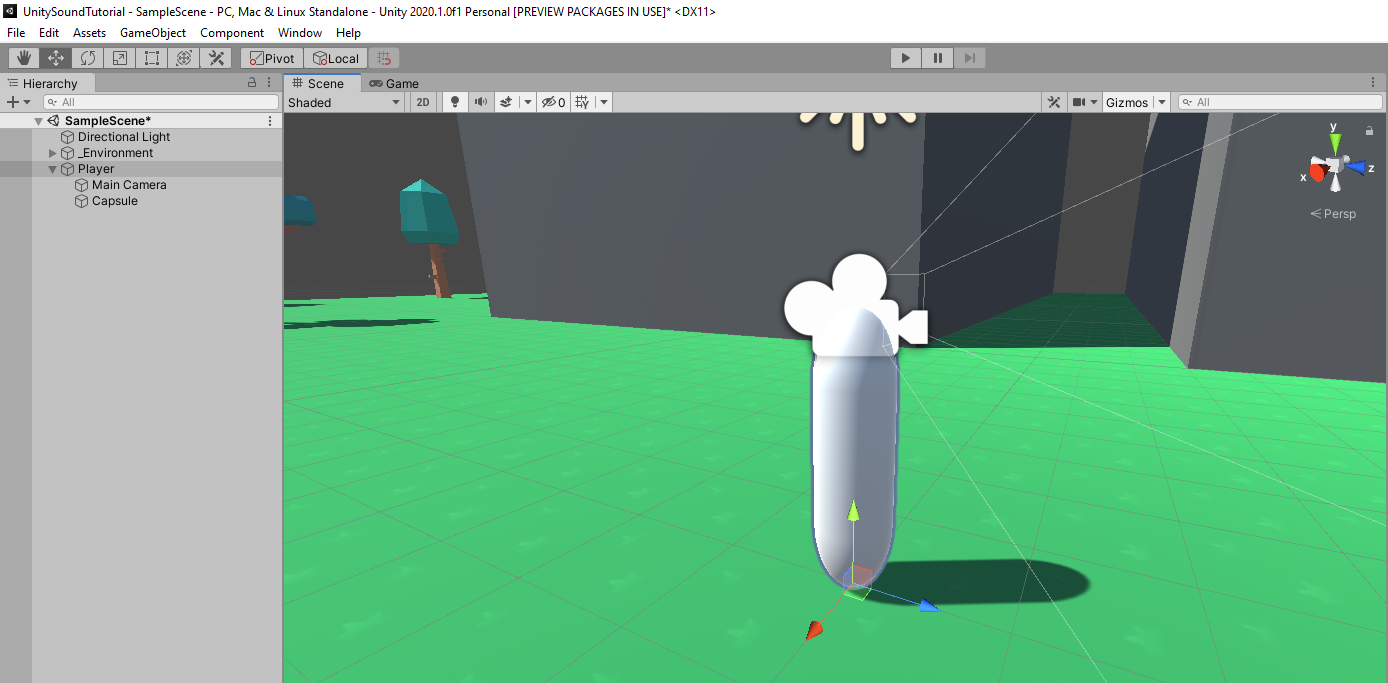Open the GameObject menu
Viewport: 1388px width, 683px height.
coord(152,33)
